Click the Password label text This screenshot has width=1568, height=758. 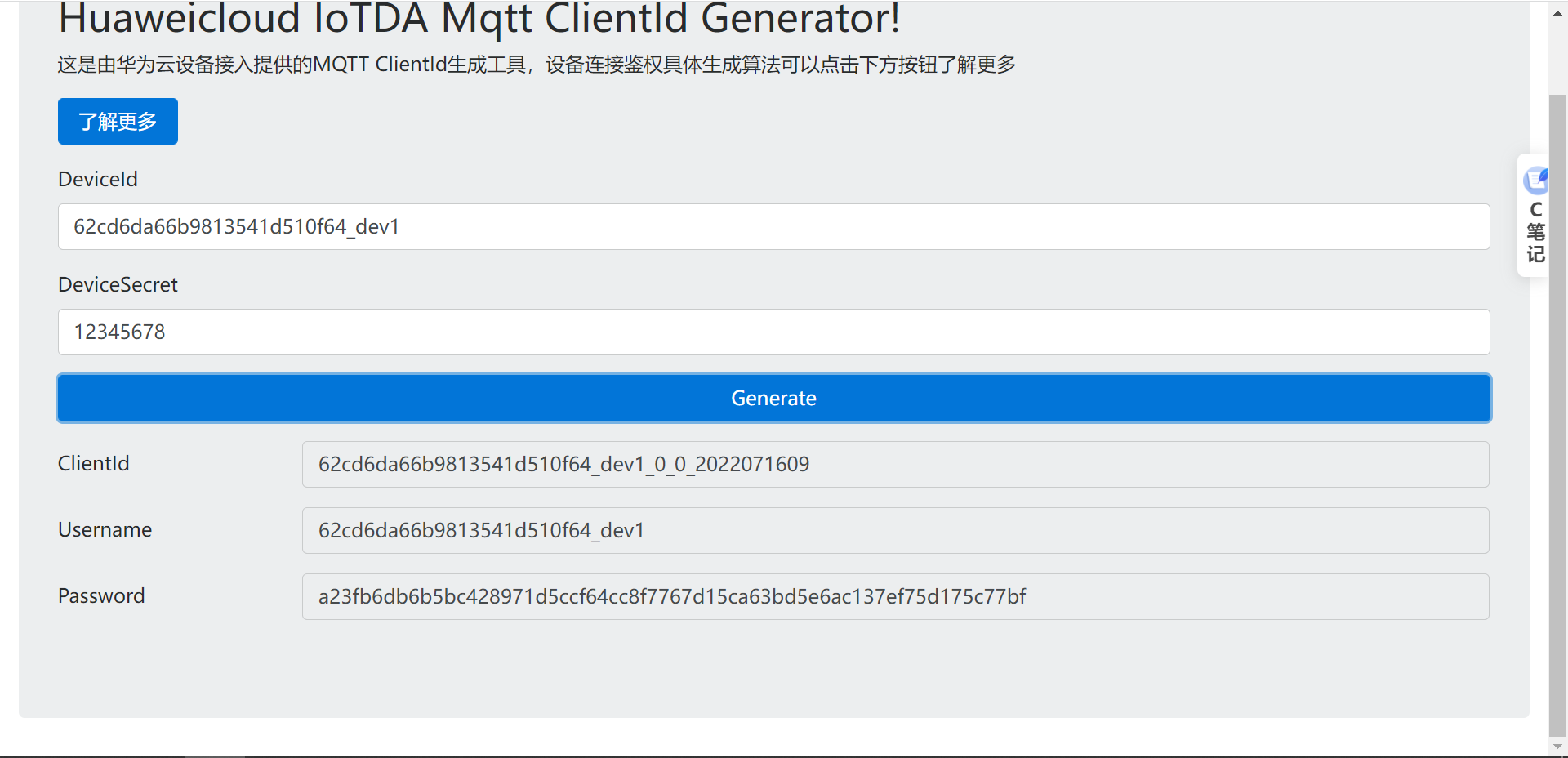[x=101, y=595]
